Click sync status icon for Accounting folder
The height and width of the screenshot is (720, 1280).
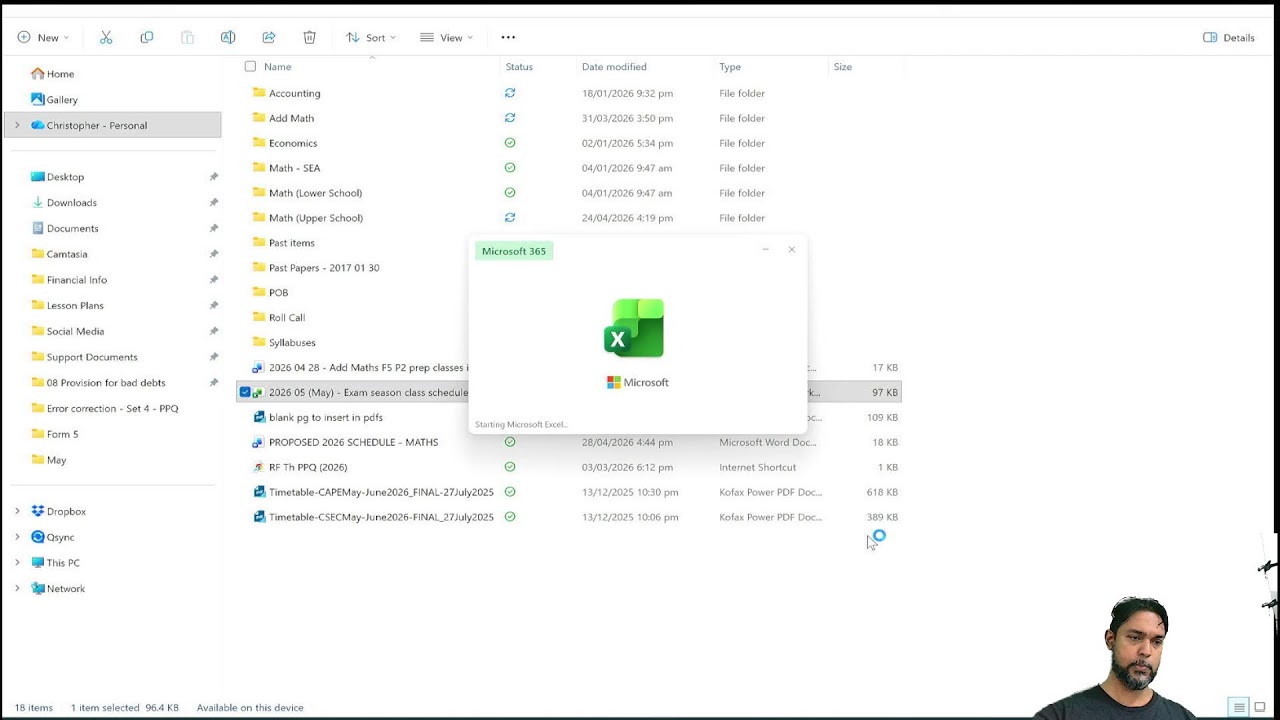coord(510,93)
